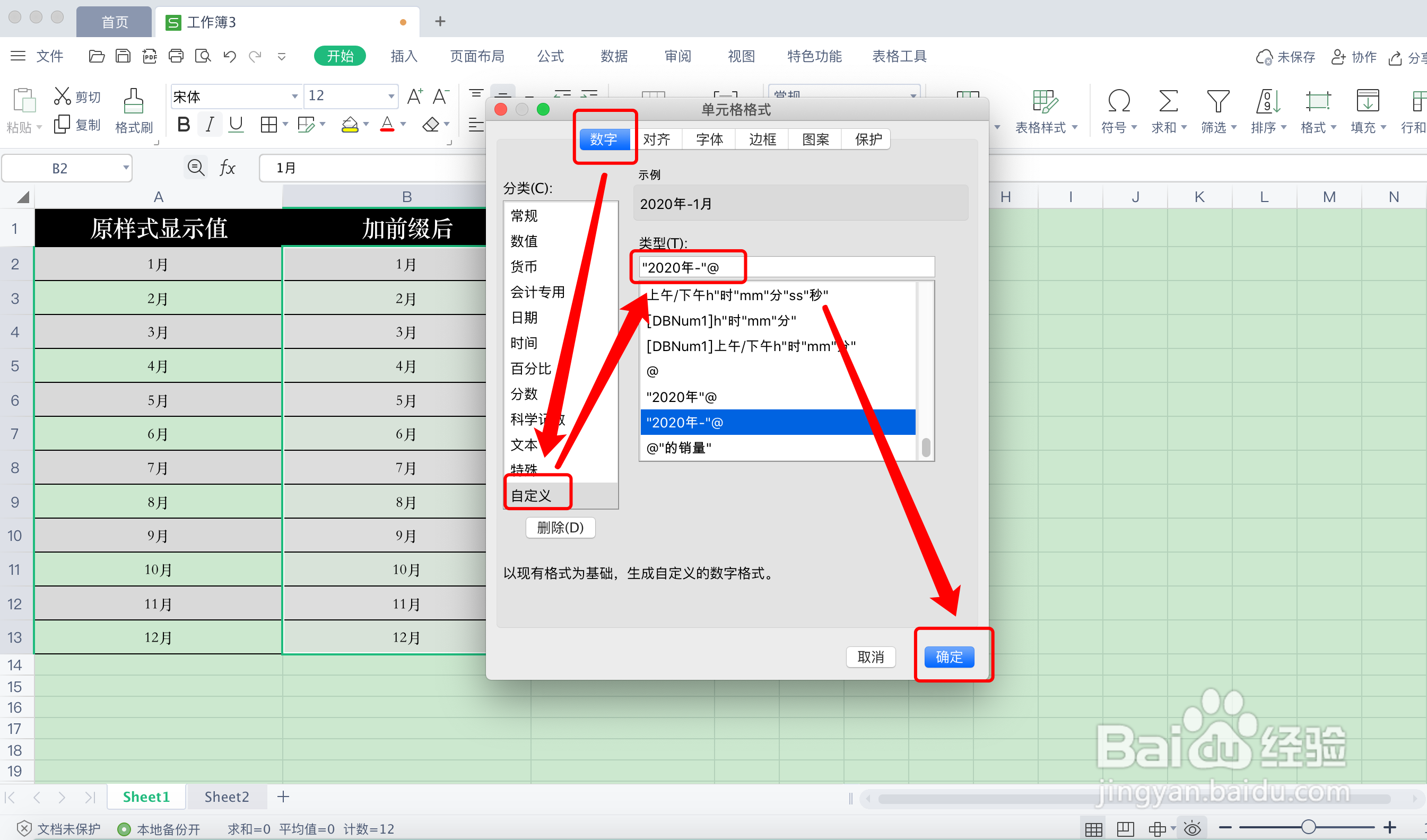The width and height of the screenshot is (1427, 840).
Task: Expand the paste (粘贴) dropdown arrow
Action: pyautogui.click(x=39, y=127)
